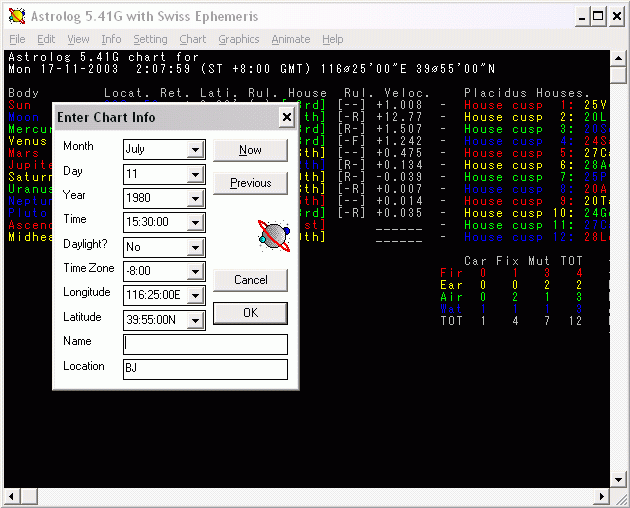Click the "Pluto" row label
Image resolution: width=630 pixels, height=508 pixels.
tap(28, 213)
